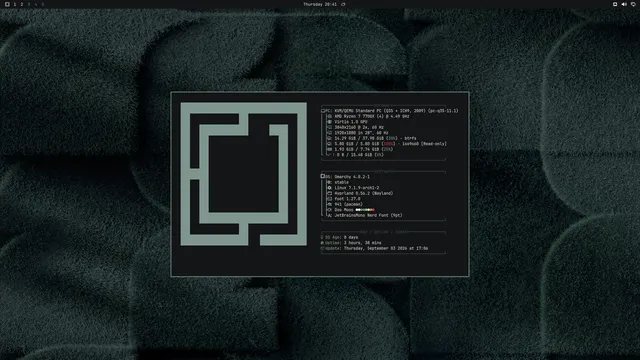Click the Uptime 3 hours line

[351, 243]
